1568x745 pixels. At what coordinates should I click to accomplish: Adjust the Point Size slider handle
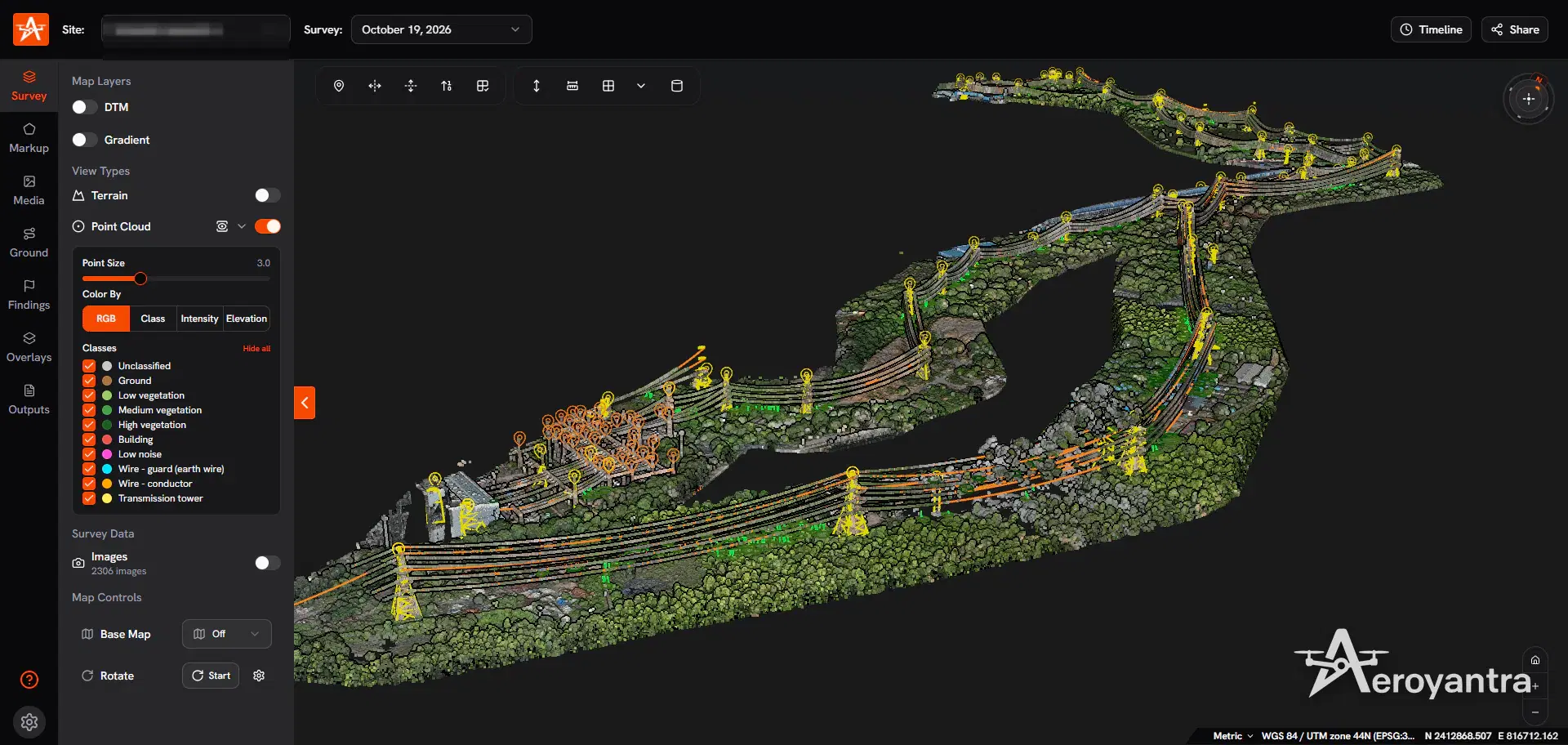140,279
